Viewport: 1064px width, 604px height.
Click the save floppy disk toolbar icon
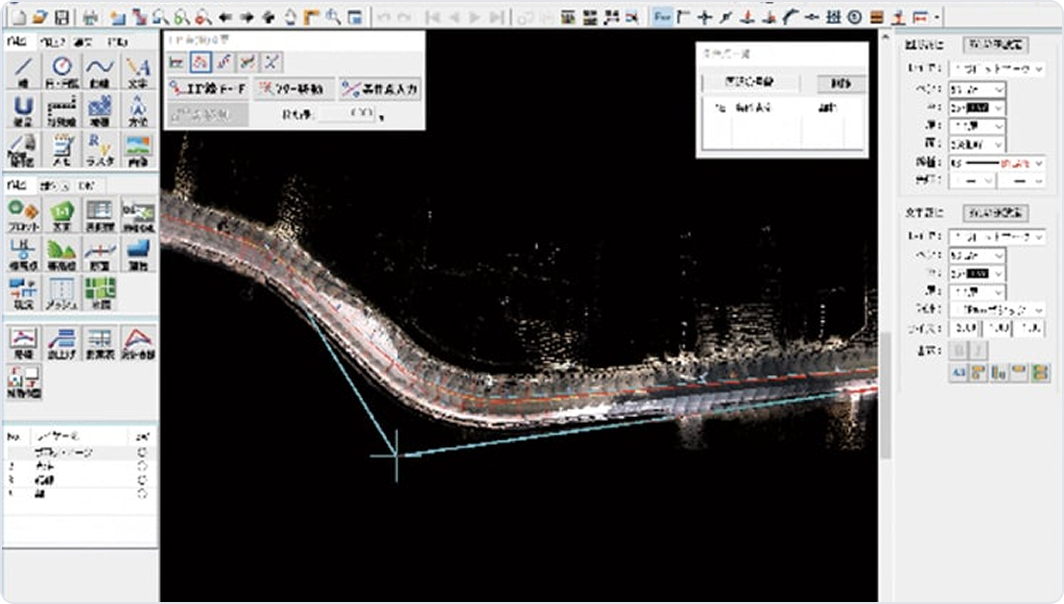click(x=62, y=17)
